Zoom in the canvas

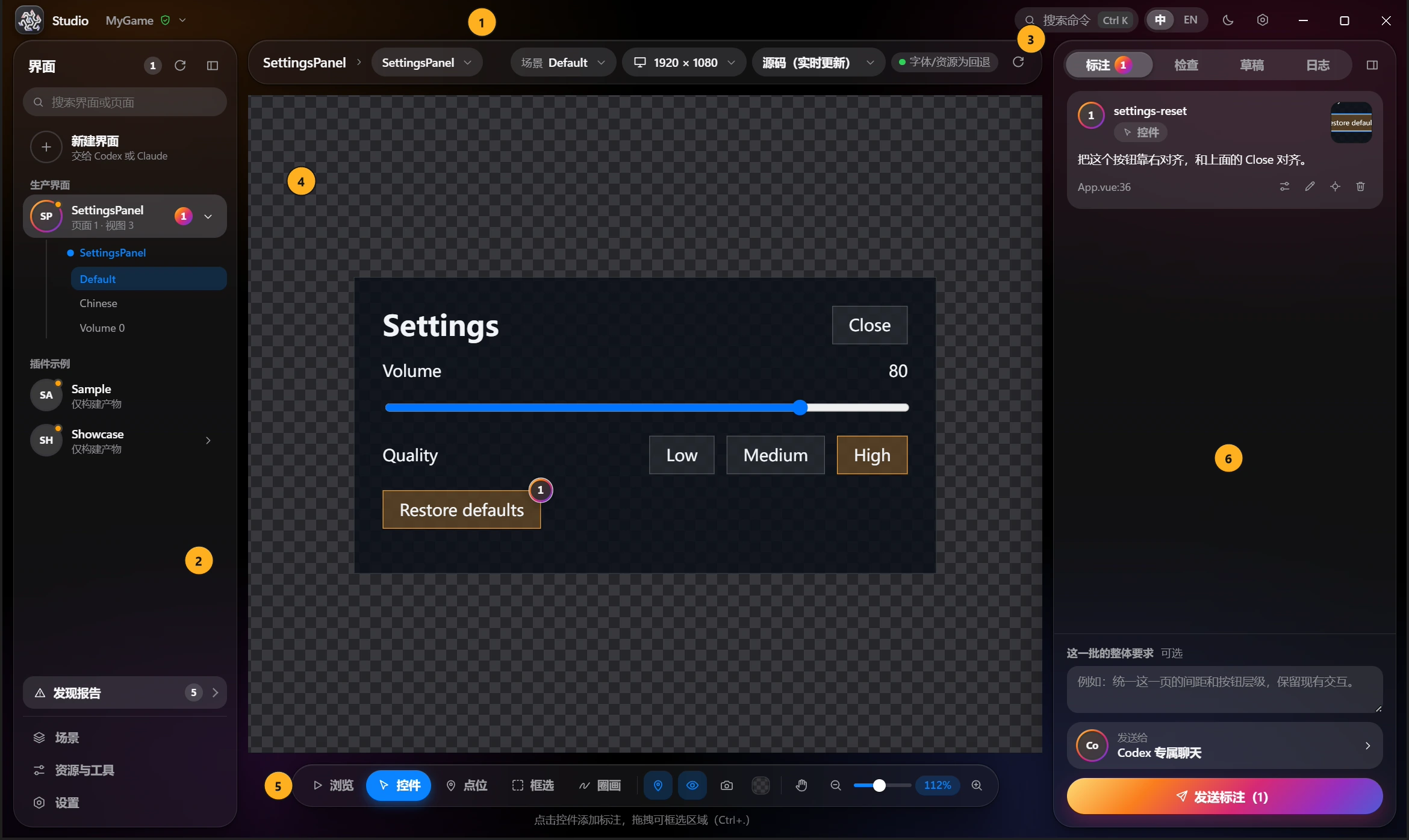coord(977,785)
